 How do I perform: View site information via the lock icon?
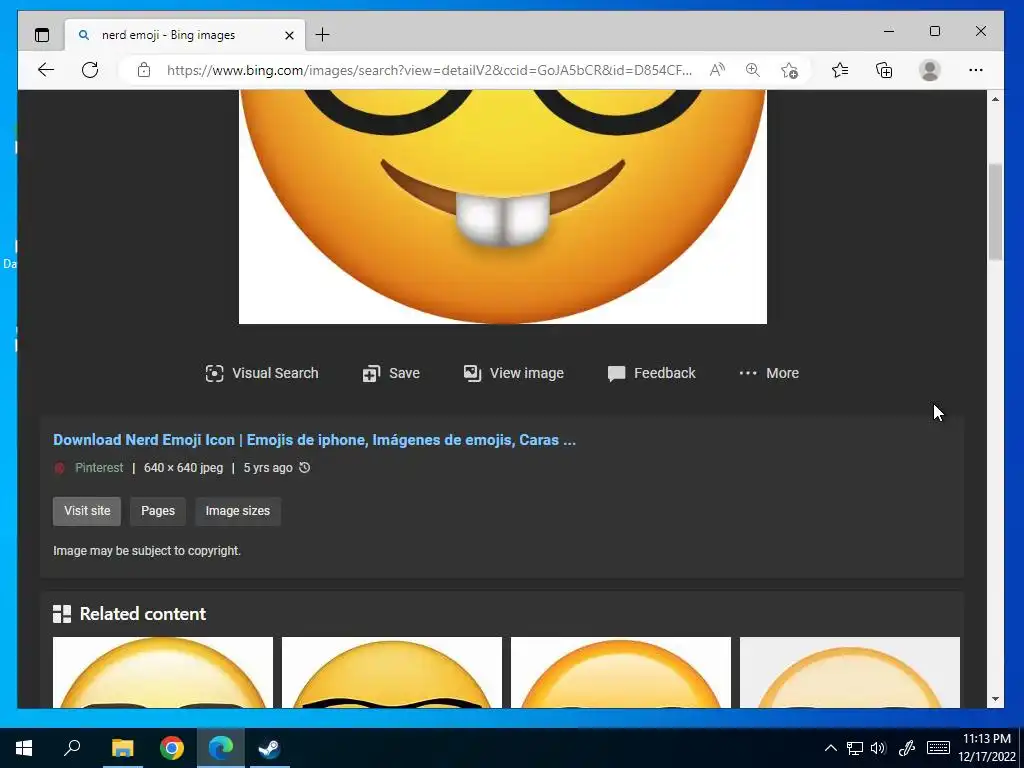click(144, 70)
